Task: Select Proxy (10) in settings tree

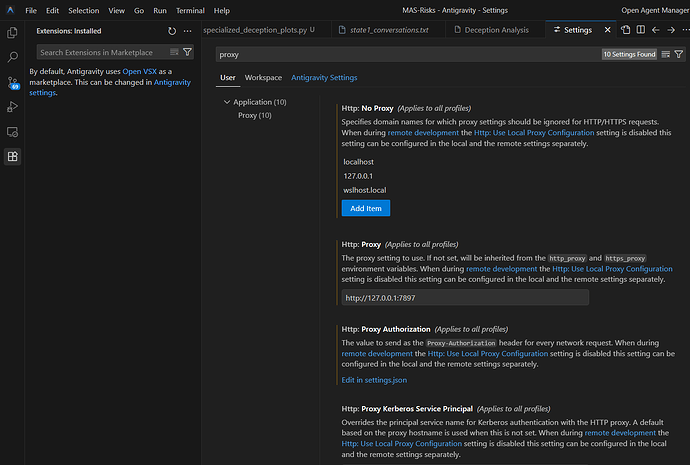Action: tap(255, 115)
